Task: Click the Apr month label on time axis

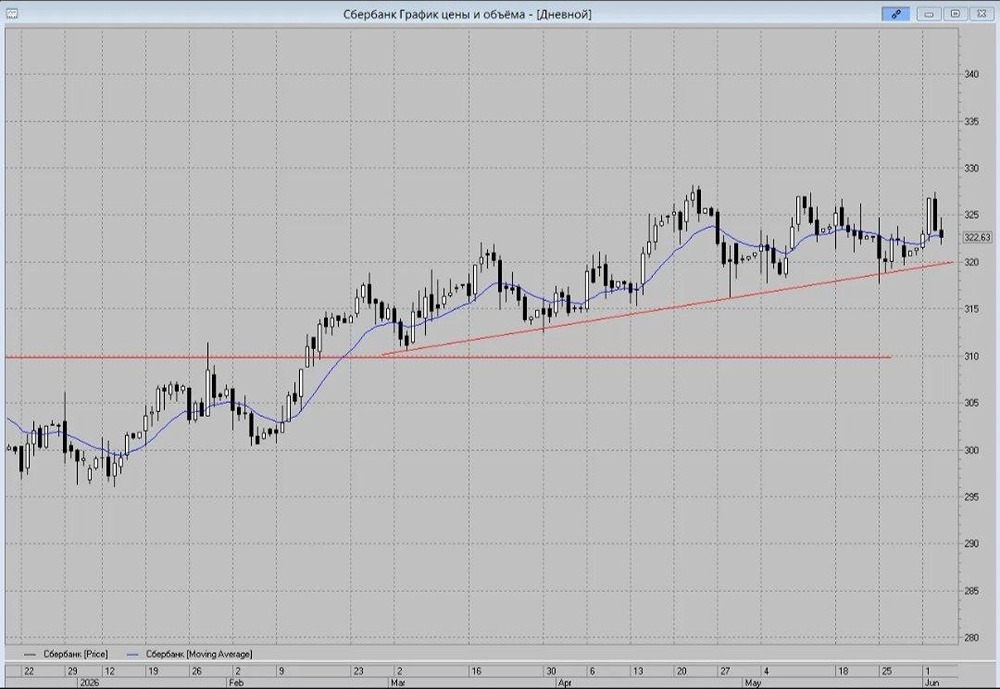Action: 564,682
